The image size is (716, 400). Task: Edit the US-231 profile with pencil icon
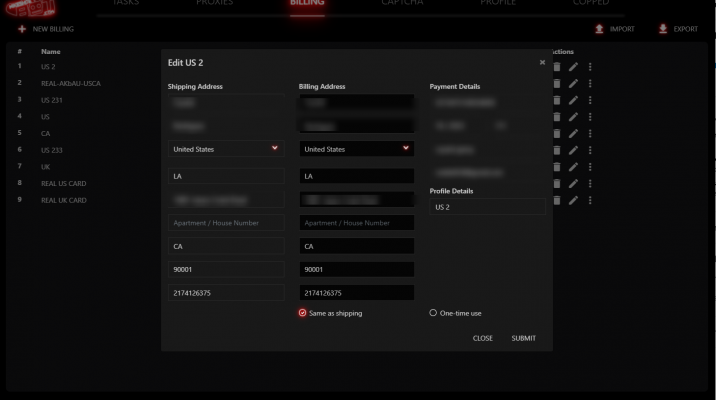tap(573, 100)
